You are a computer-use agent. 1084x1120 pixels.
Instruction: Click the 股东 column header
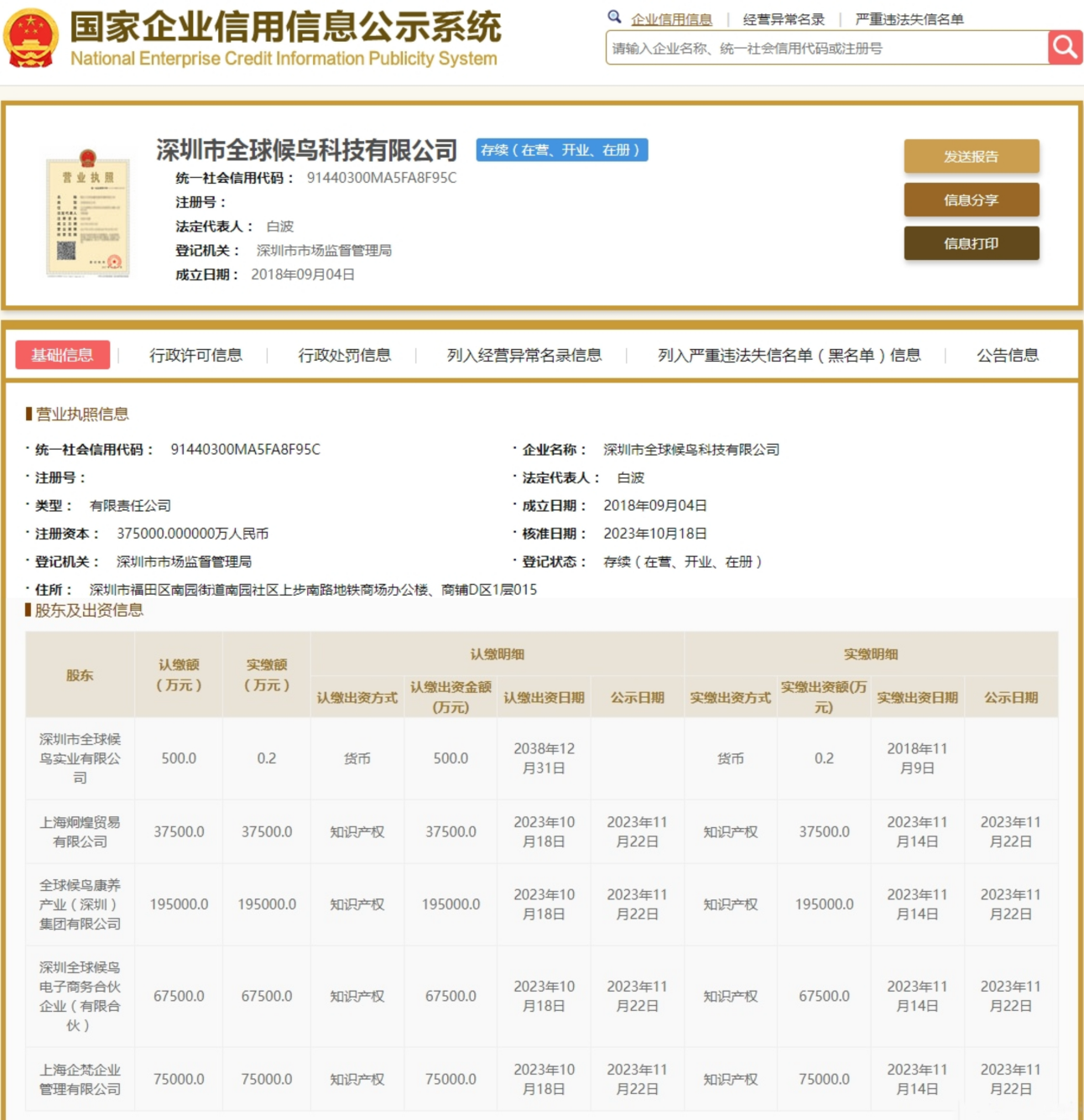coord(80,675)
